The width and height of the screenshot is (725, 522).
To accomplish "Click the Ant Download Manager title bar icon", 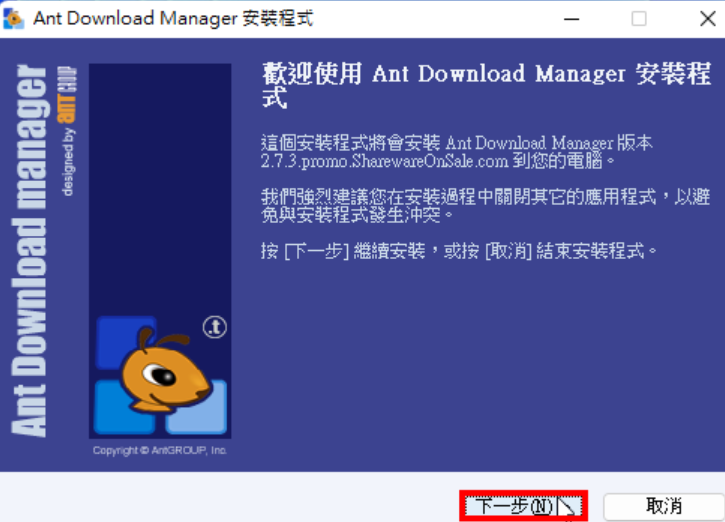I will point(13,18).
